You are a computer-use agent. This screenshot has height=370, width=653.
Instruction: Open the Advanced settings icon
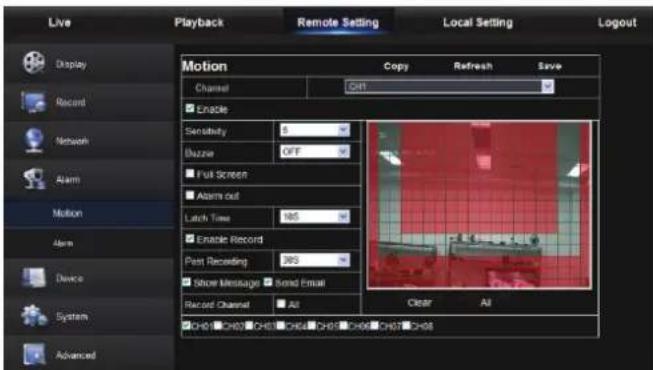tap(34, 355)
